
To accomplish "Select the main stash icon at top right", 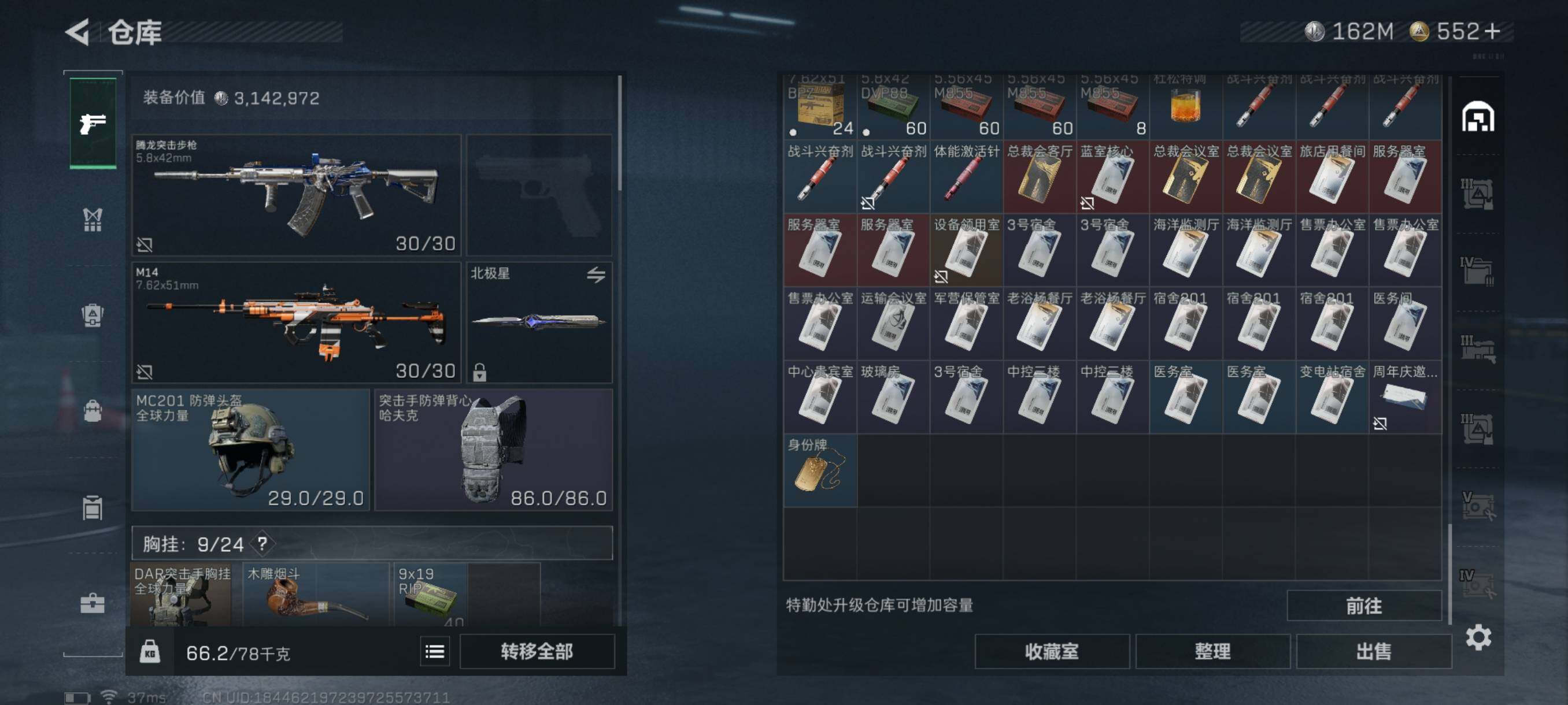I will tap(1478, 117).
